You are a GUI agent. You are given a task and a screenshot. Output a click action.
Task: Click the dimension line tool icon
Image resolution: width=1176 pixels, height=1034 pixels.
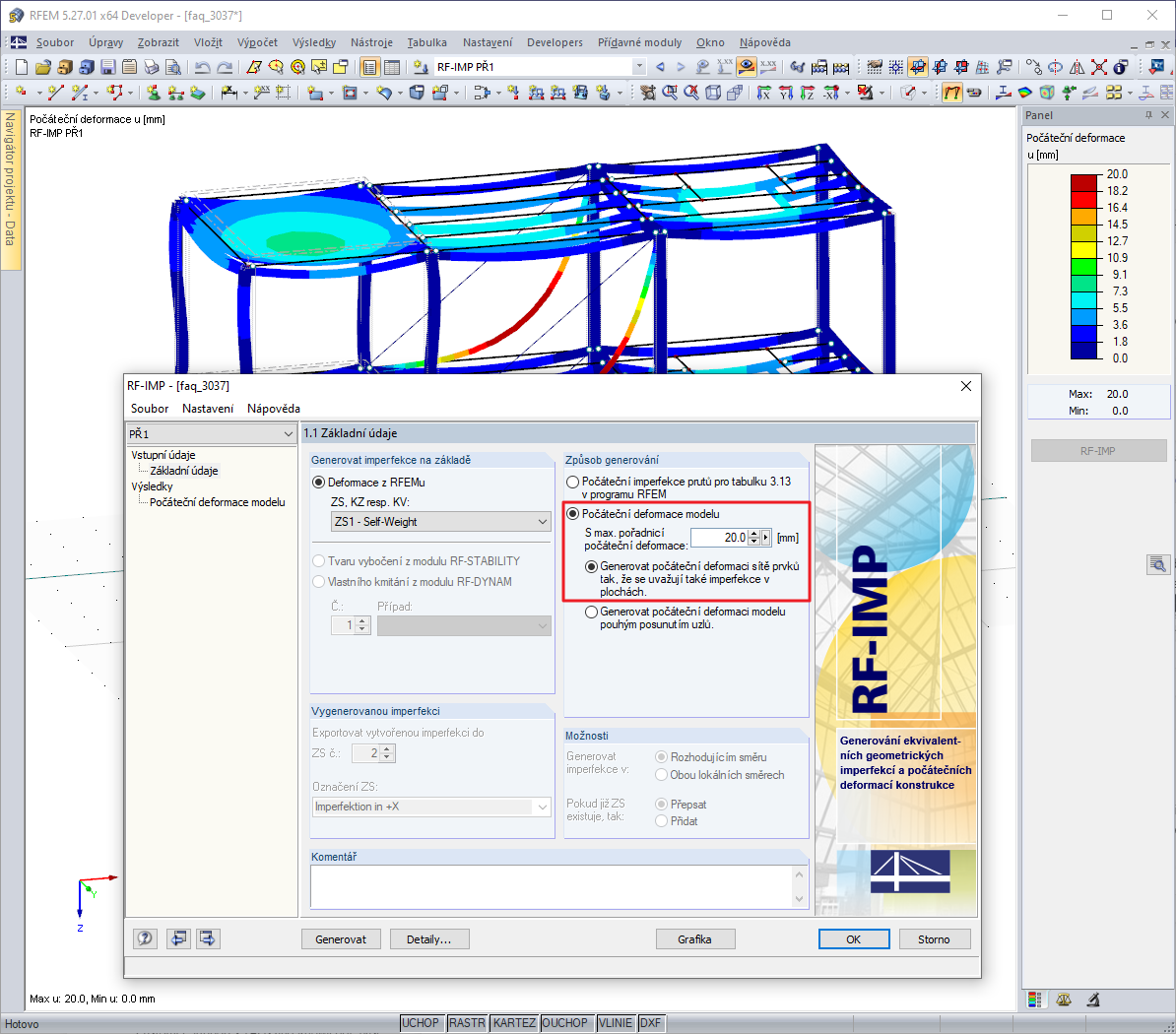[x=229, y=93]
